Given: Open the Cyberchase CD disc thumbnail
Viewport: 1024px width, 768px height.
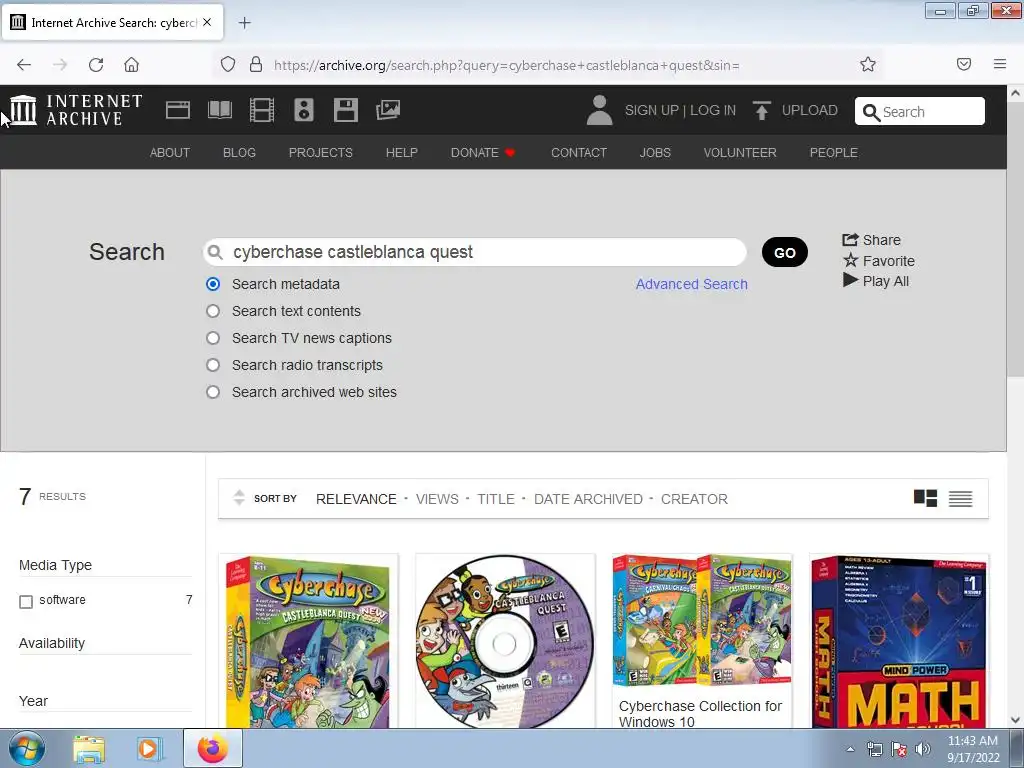Looking at the screenshot, I should coord(505,641).
